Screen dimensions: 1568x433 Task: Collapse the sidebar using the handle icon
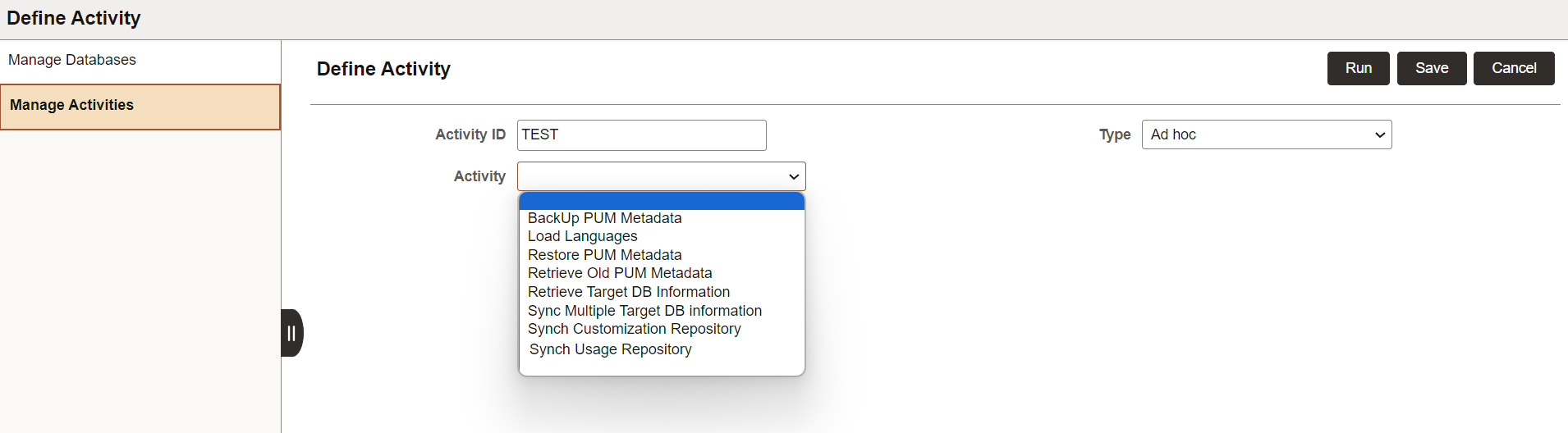click(x=292, y=333)
